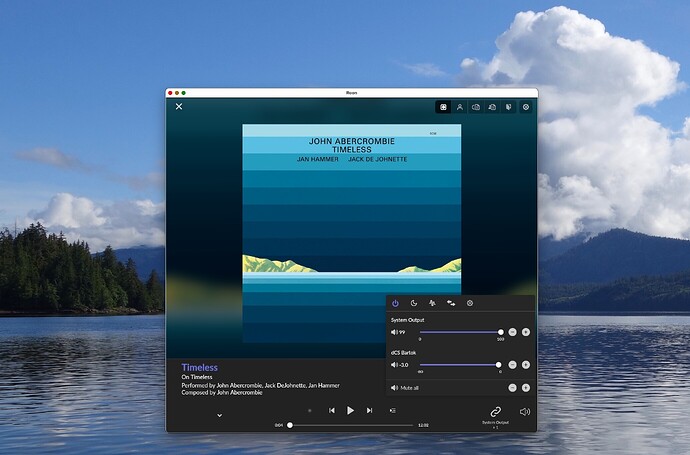Adjust the dCS Bartok volume slider
The height and width of the screenshot is (455, 690).
pos(460,365)
